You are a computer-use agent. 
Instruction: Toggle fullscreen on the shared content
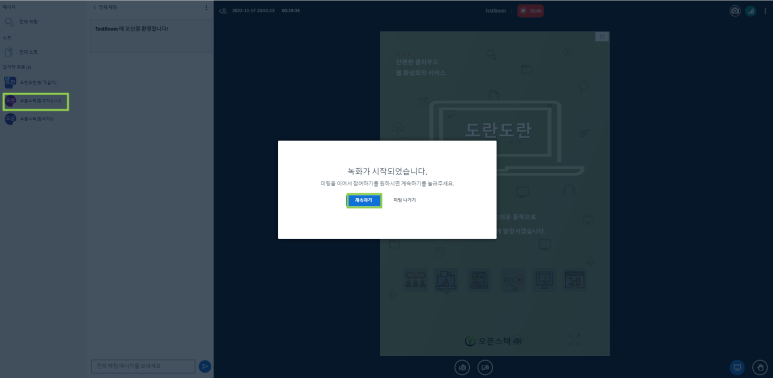click(601, 36)
